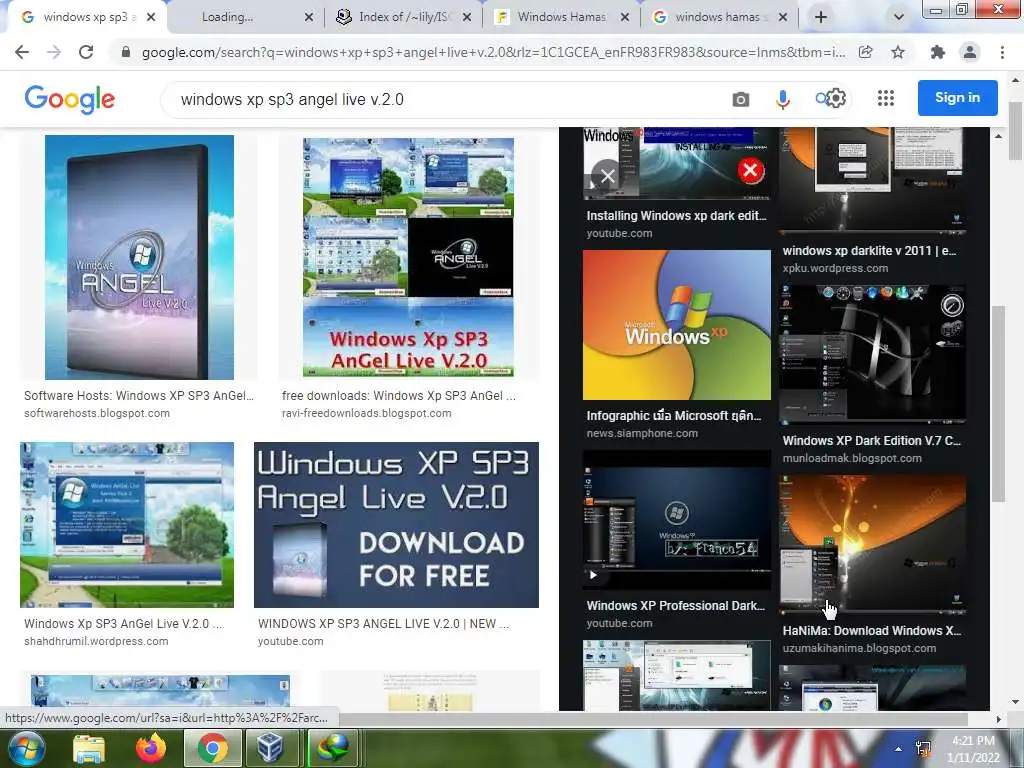This screenshot has height=768, width=1024.
Task: Open 'Windows XP Dark Edition V.7' link
Action: pos(872,441)
